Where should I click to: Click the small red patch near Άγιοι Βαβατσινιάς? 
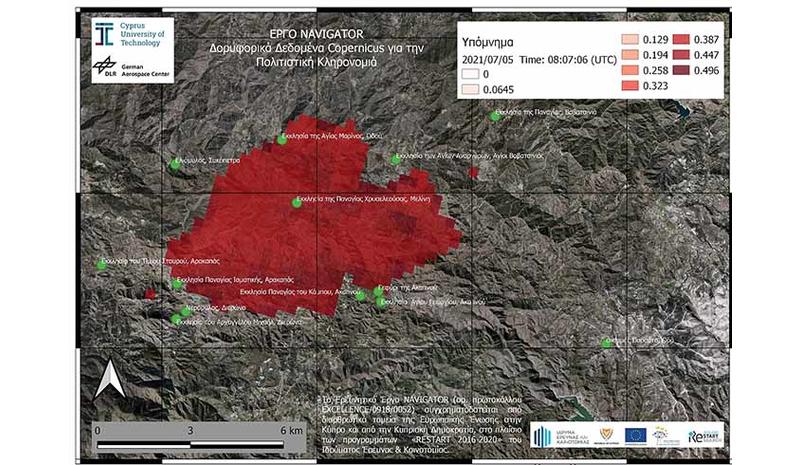pyautogui.click(x=473, y=173)
